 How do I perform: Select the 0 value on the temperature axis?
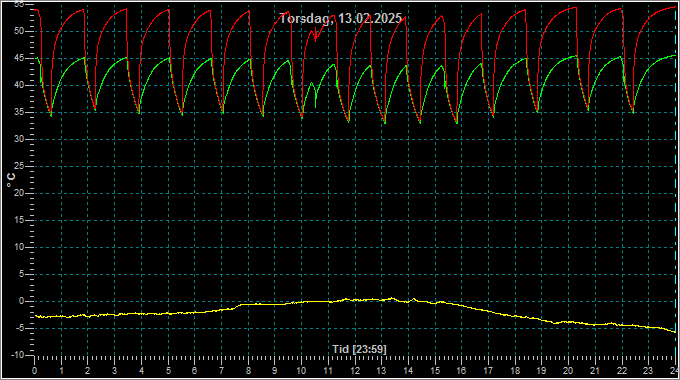click(22, 301)
